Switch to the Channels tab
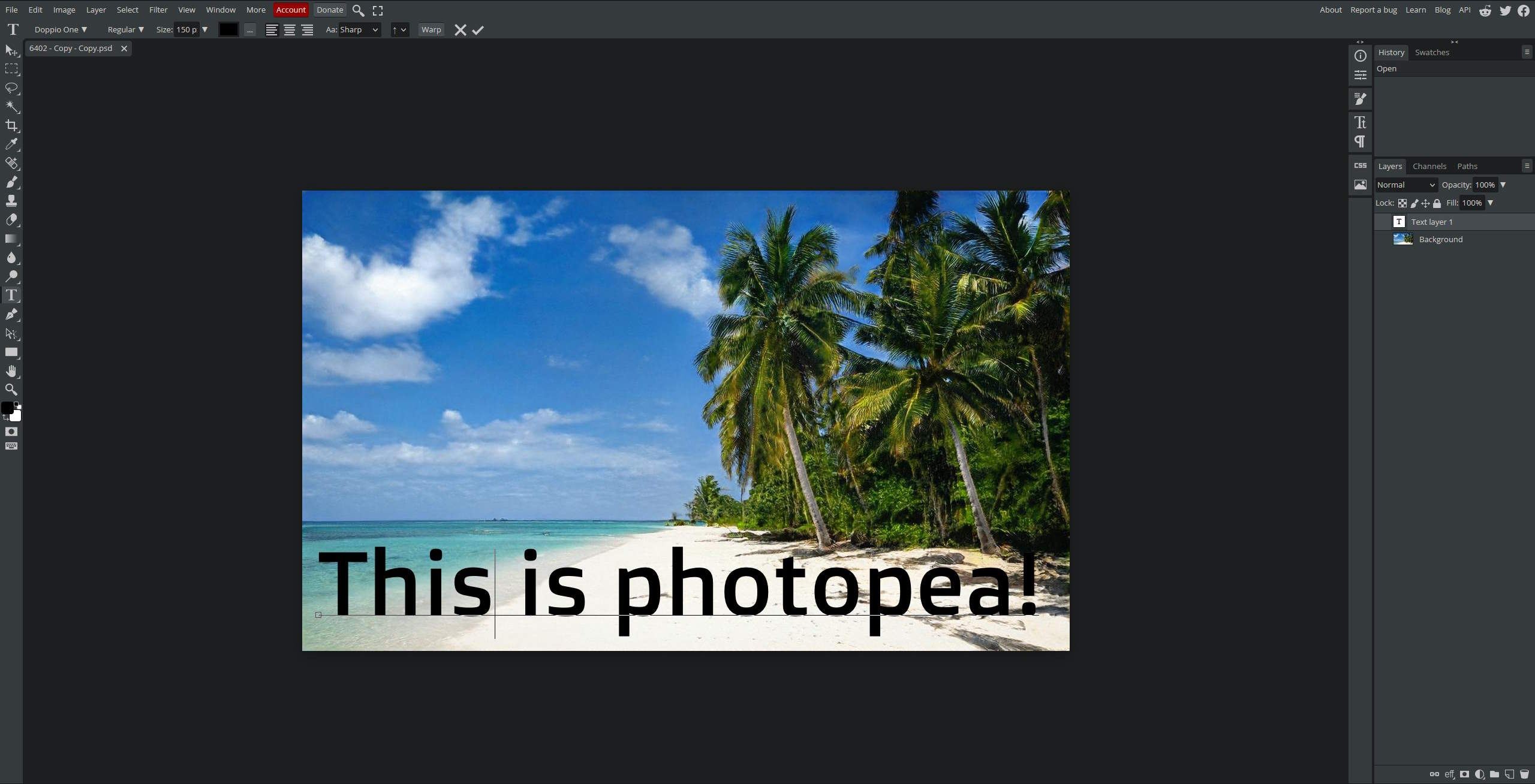The height and width of the screenshot is (784, 1535). tap(1429, 166)
